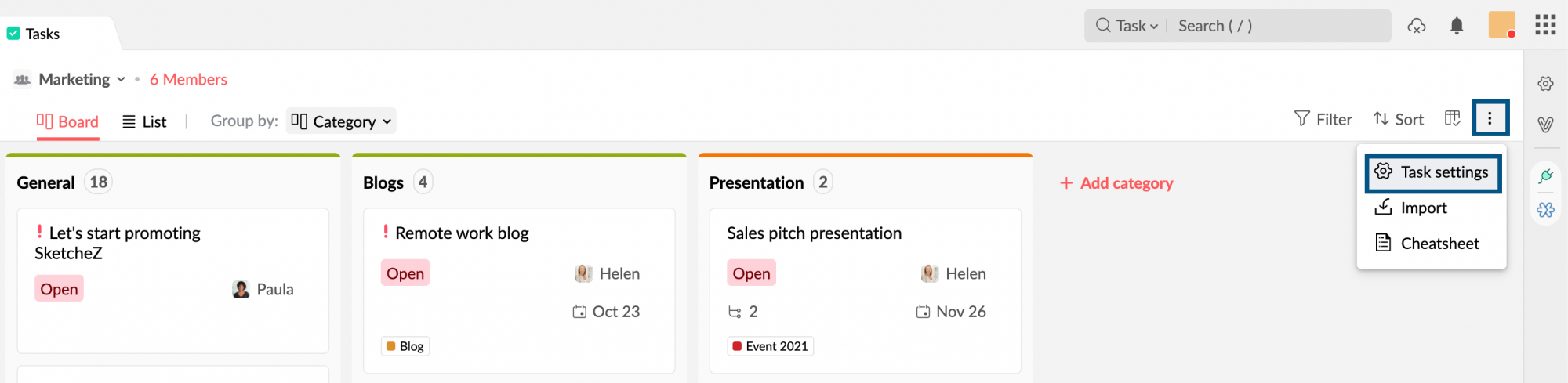Open the column customization icon beside Sort
The height and width of the screenshot is (383, 1568).
coord(1452,119)
